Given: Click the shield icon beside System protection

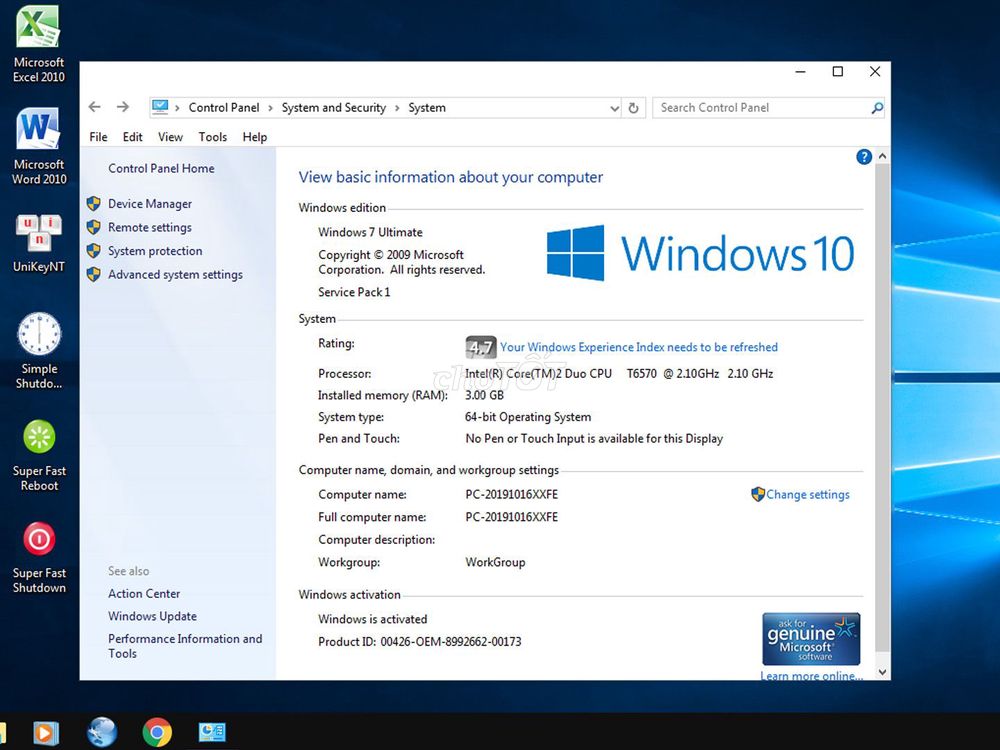Looking at the screenshot, I should [x=94, y=251].
